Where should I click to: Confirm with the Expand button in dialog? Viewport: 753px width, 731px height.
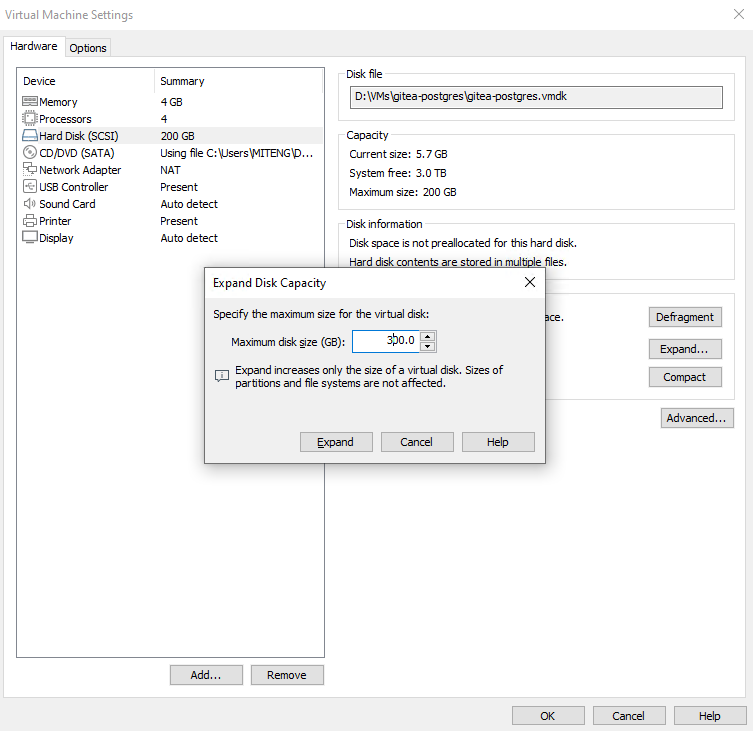click(x=336, y=442)
